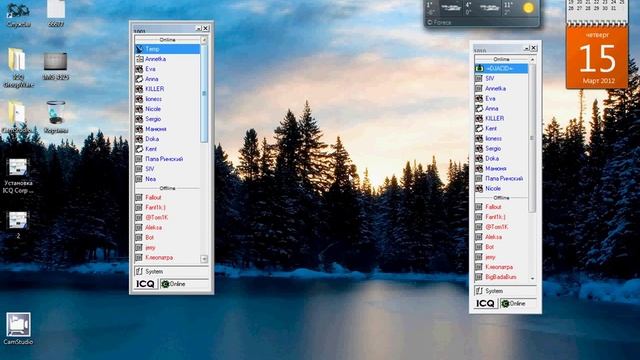Screen dimensions: 640x360
Task: Click Sergio's icon in ICQ window with ~DJACID~
Action: [x=479, y=149]
